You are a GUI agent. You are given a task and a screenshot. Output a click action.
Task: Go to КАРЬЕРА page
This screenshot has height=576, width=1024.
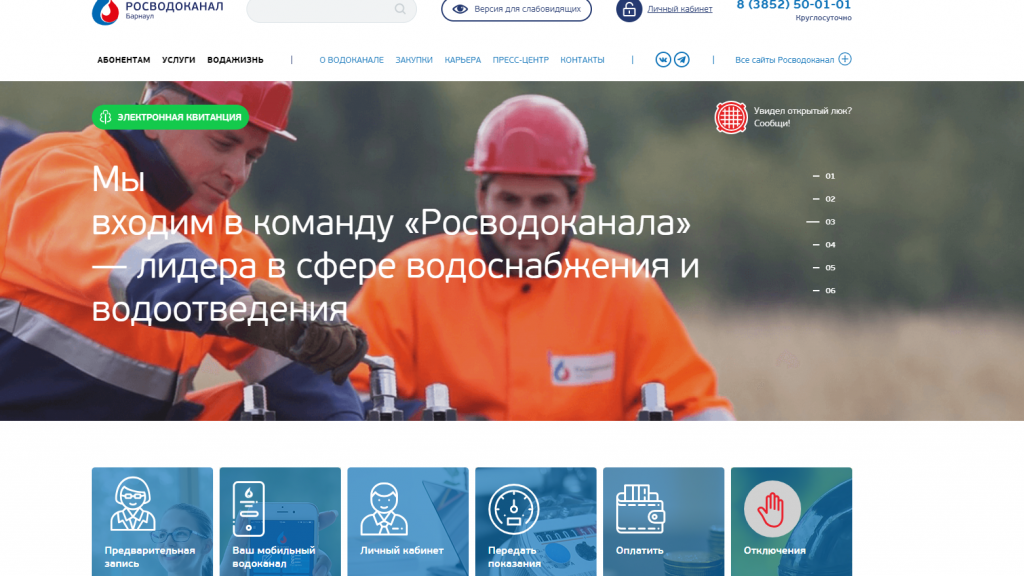coord(462,60)
